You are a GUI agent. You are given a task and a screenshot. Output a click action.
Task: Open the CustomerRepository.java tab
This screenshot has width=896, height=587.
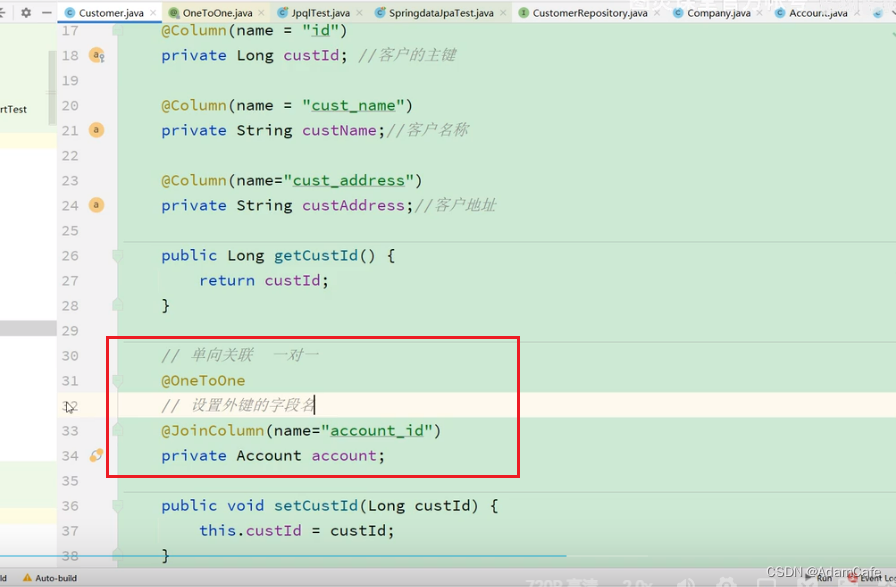pyautogui.click(x=589, y=13)
